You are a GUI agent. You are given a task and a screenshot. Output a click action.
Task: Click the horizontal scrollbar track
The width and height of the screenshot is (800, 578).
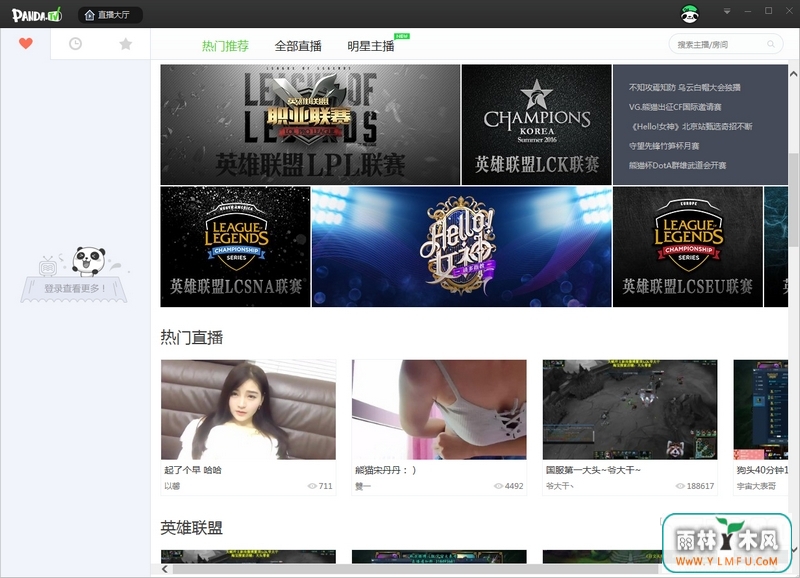[416, 569]
